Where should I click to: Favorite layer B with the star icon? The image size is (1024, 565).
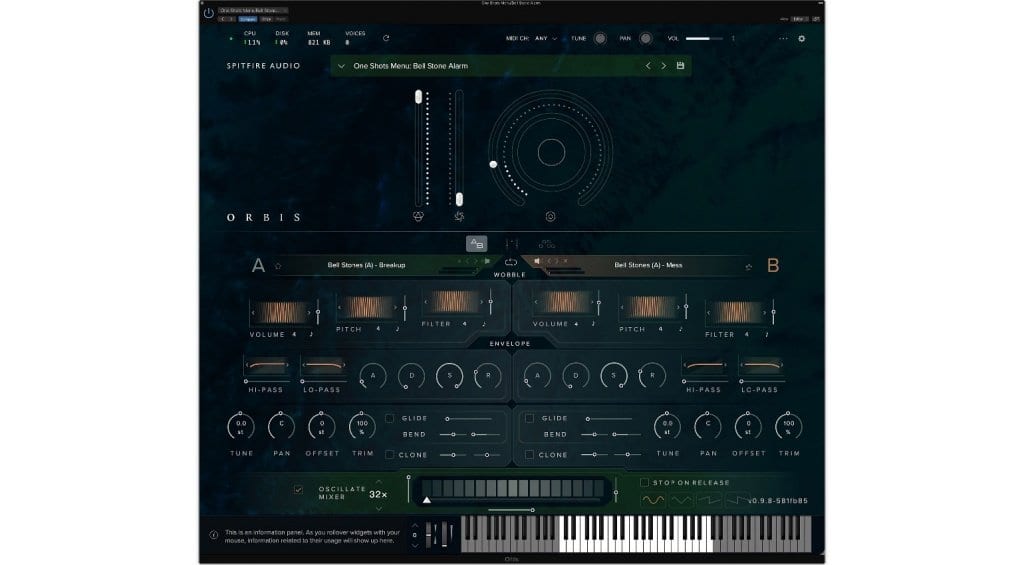748,266
